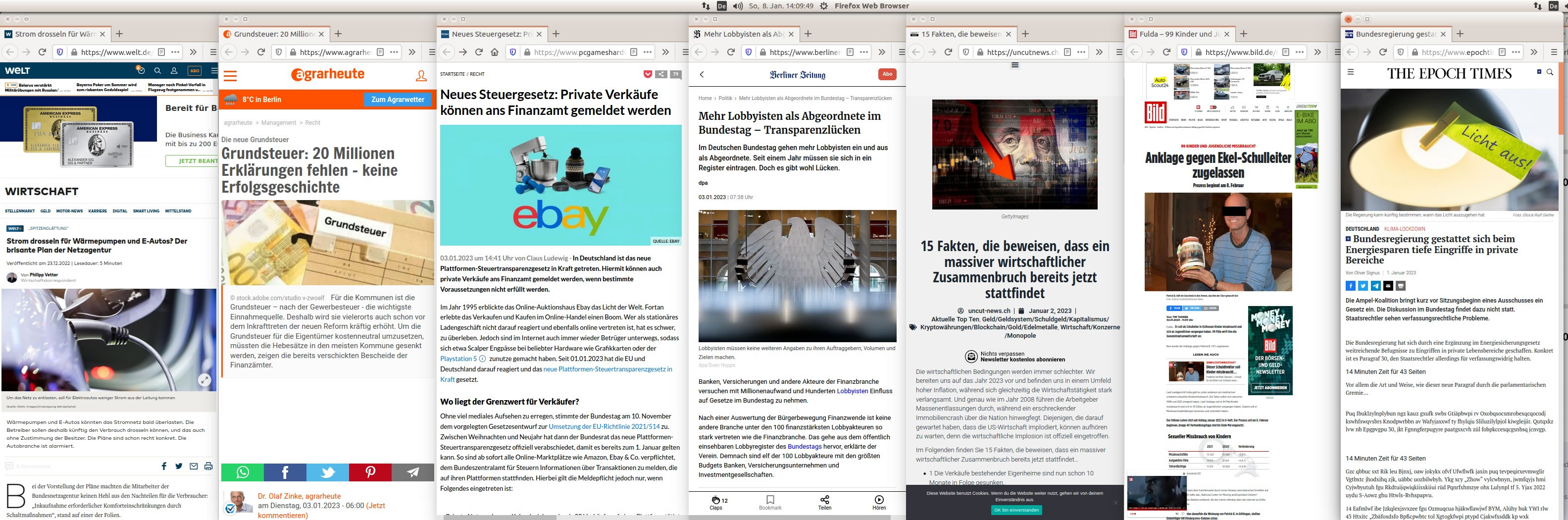Screen dimensions: 1568x520
Task: Open Firefox menu in berliner-zeitung window
Action: pyautogui.click(x=902, y=52)
